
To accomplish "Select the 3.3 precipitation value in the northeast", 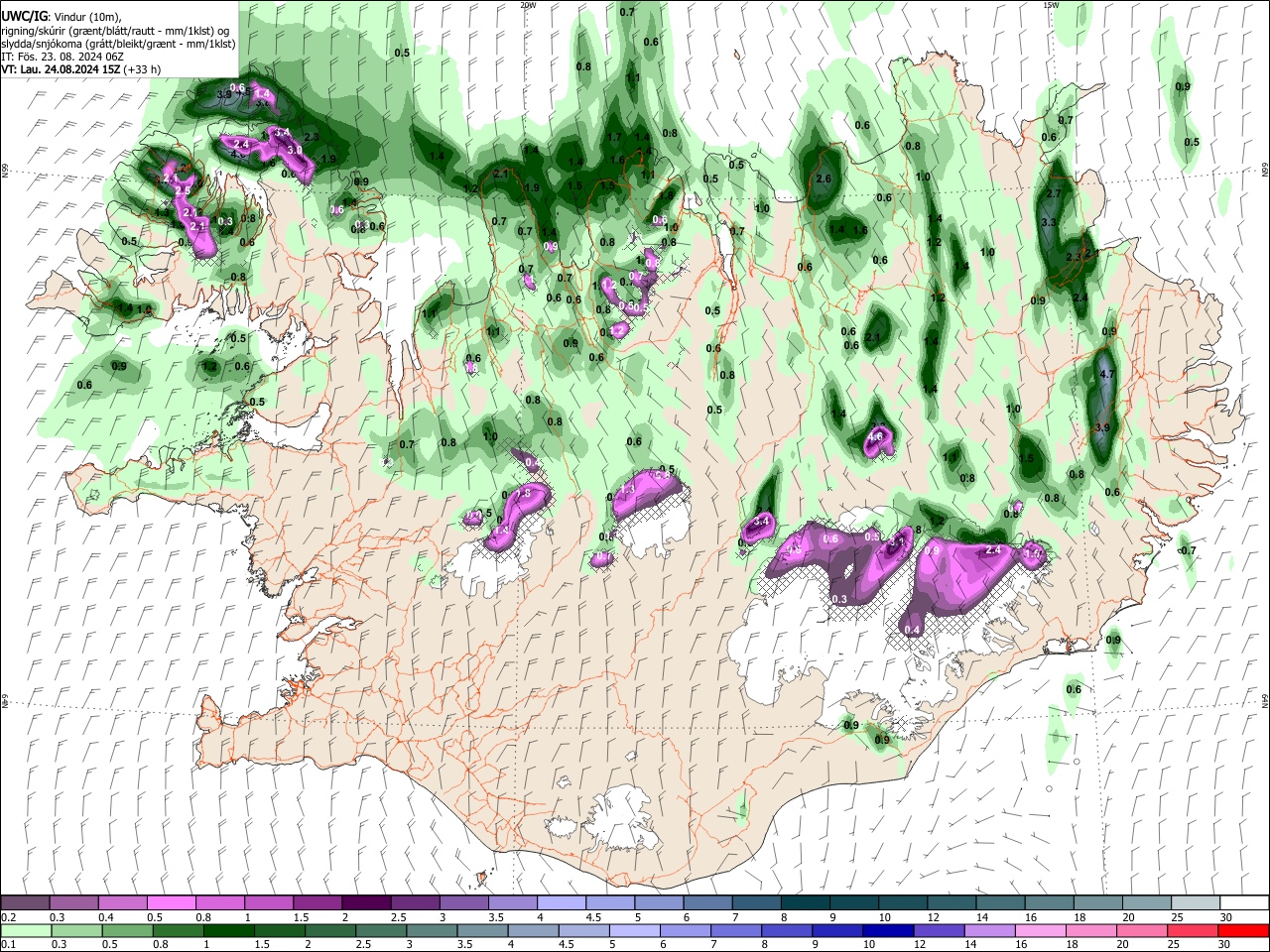I will click(x=1049, y=222).
